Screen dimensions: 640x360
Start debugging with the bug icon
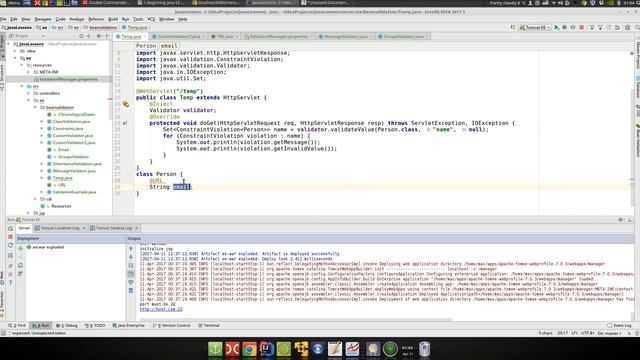[565, 27]
